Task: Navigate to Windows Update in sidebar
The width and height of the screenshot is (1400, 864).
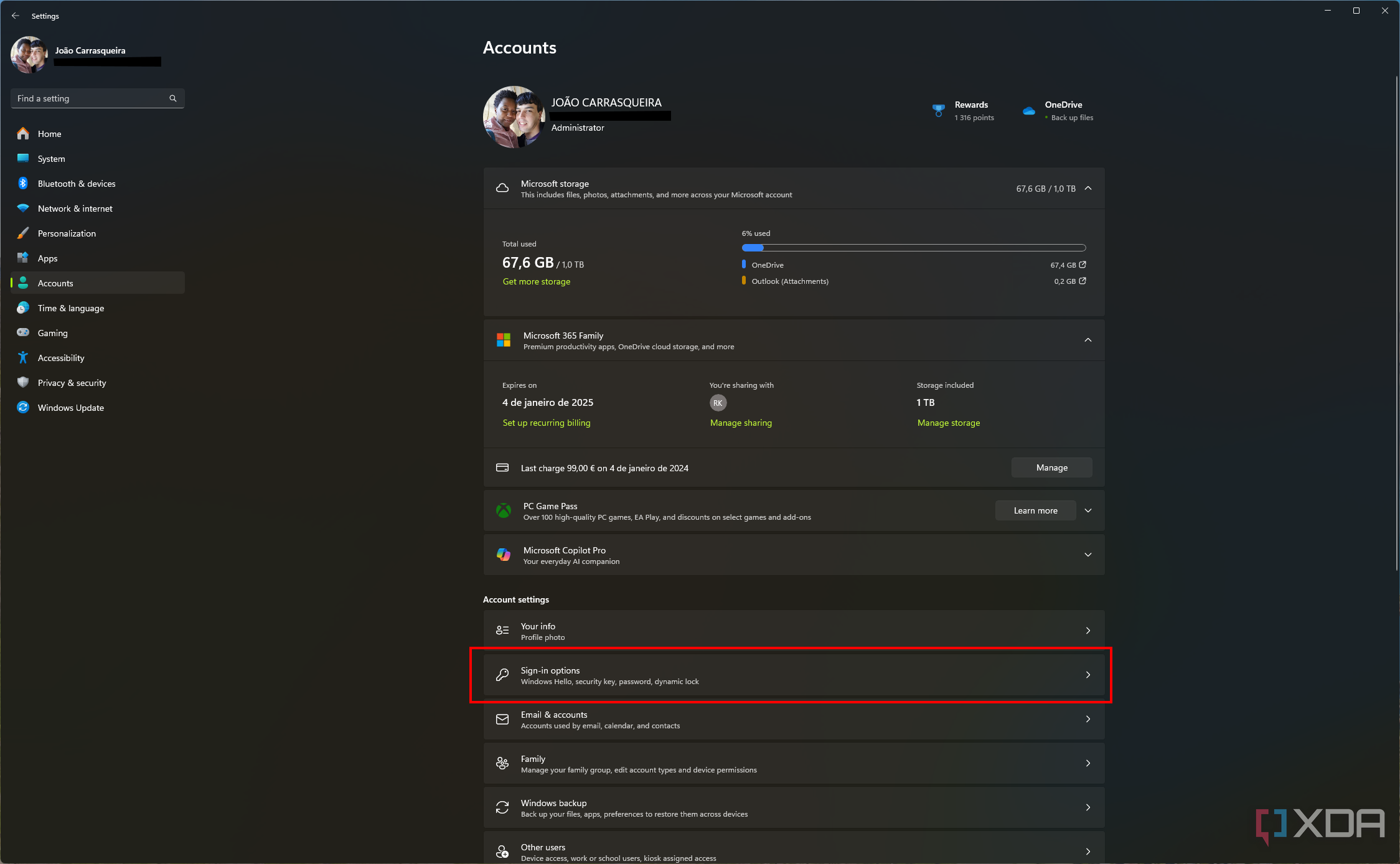Action: (98, 407)
